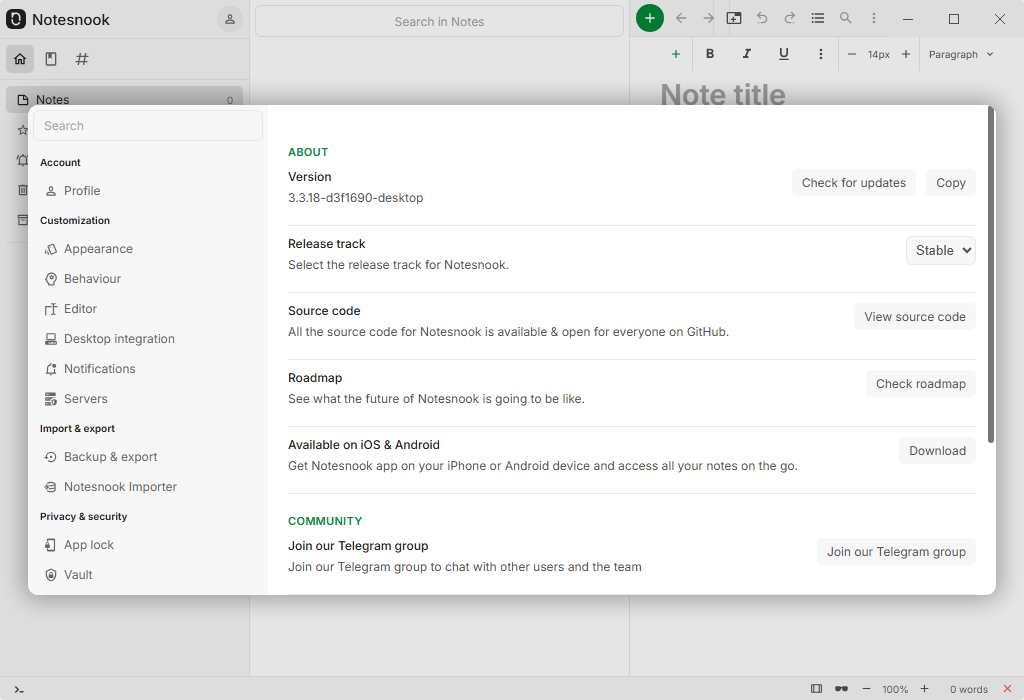
Task: Focus the Search in Notes field
Action: tap(439, 22)
